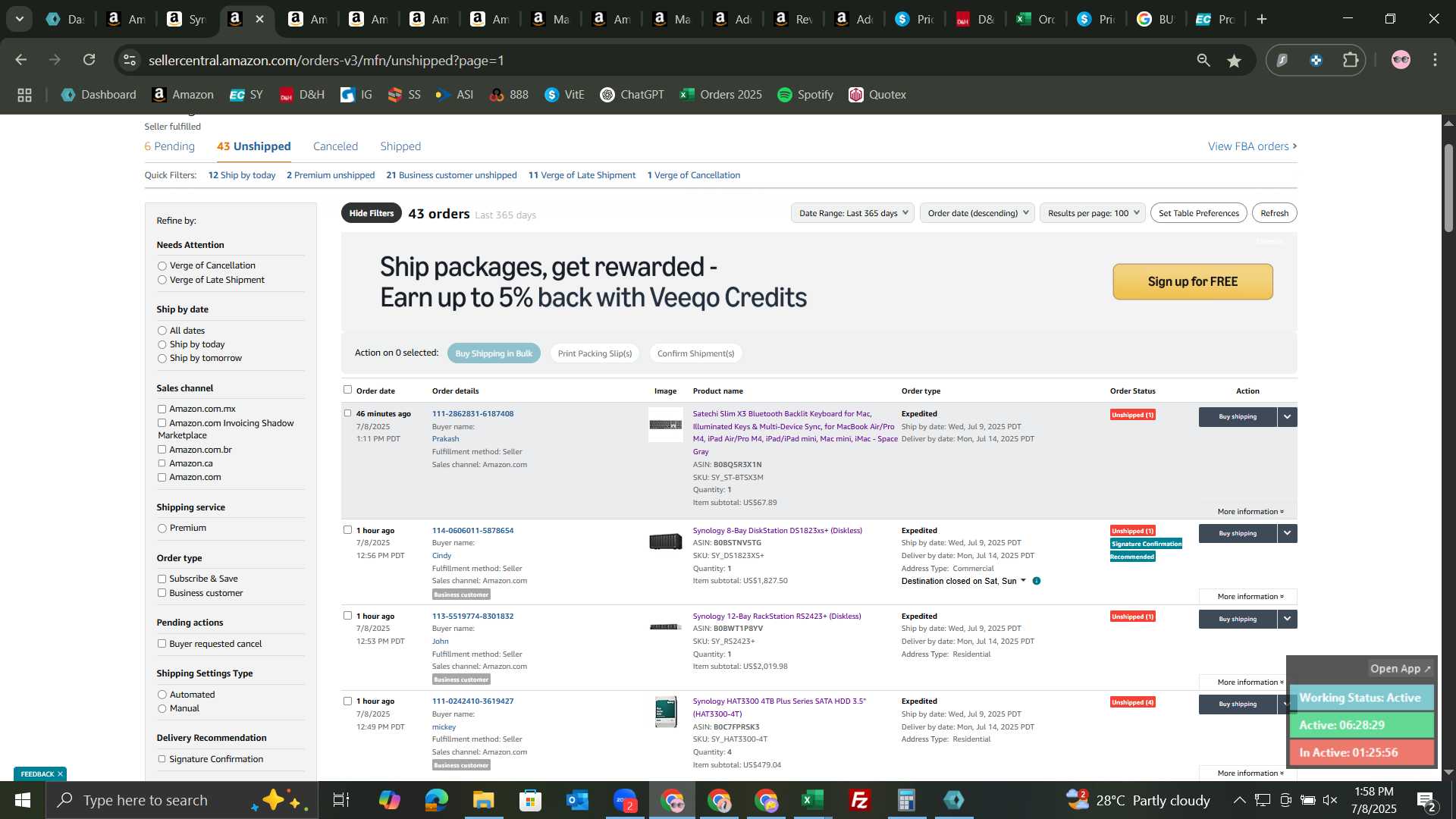Tick the select-all orders checkbox in the header
This screenshot has height=819, width=1456.
click(347, 390)
